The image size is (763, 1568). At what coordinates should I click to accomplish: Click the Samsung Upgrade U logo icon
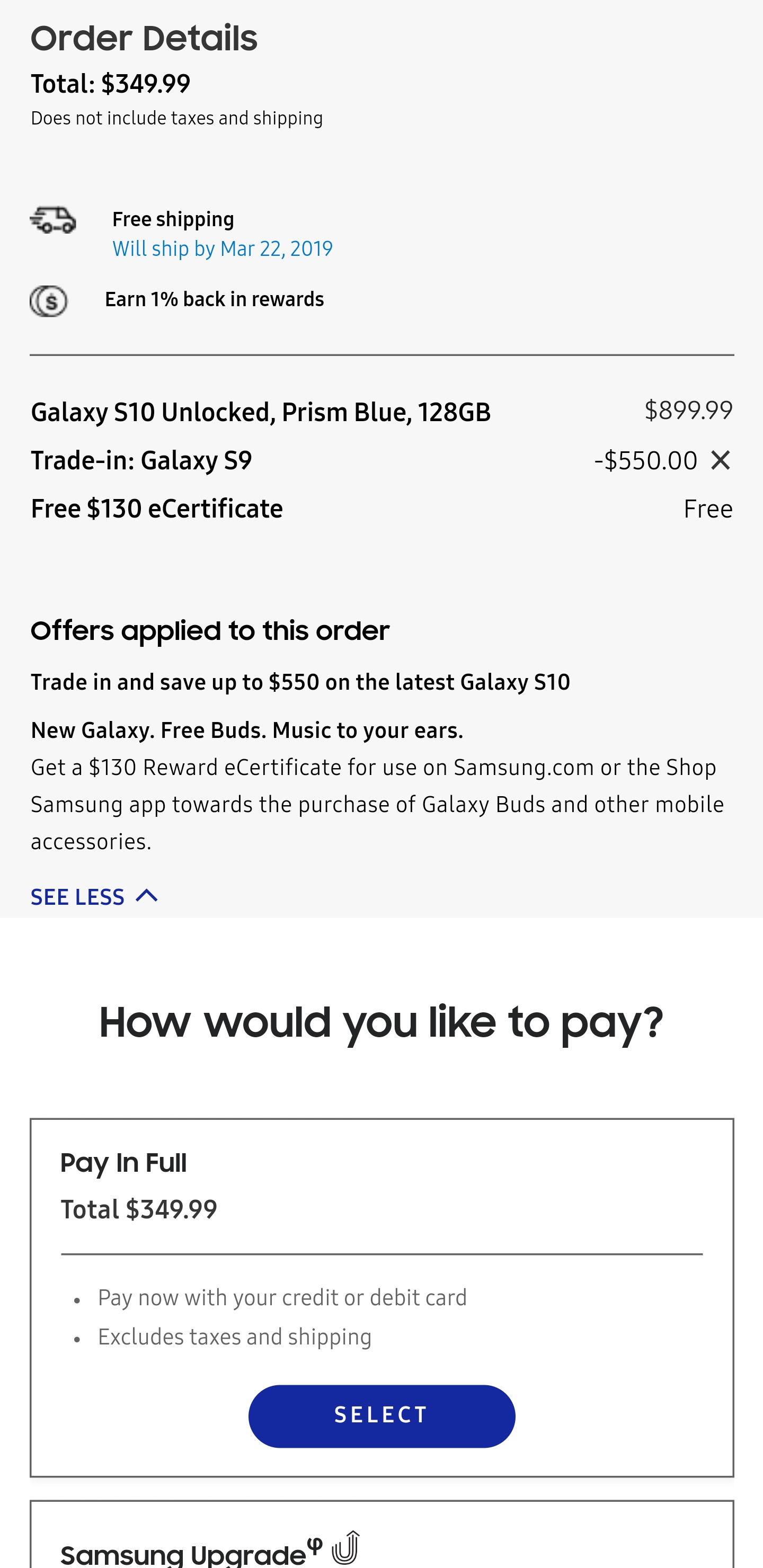pyautogui.click(x=346, y=1547)
